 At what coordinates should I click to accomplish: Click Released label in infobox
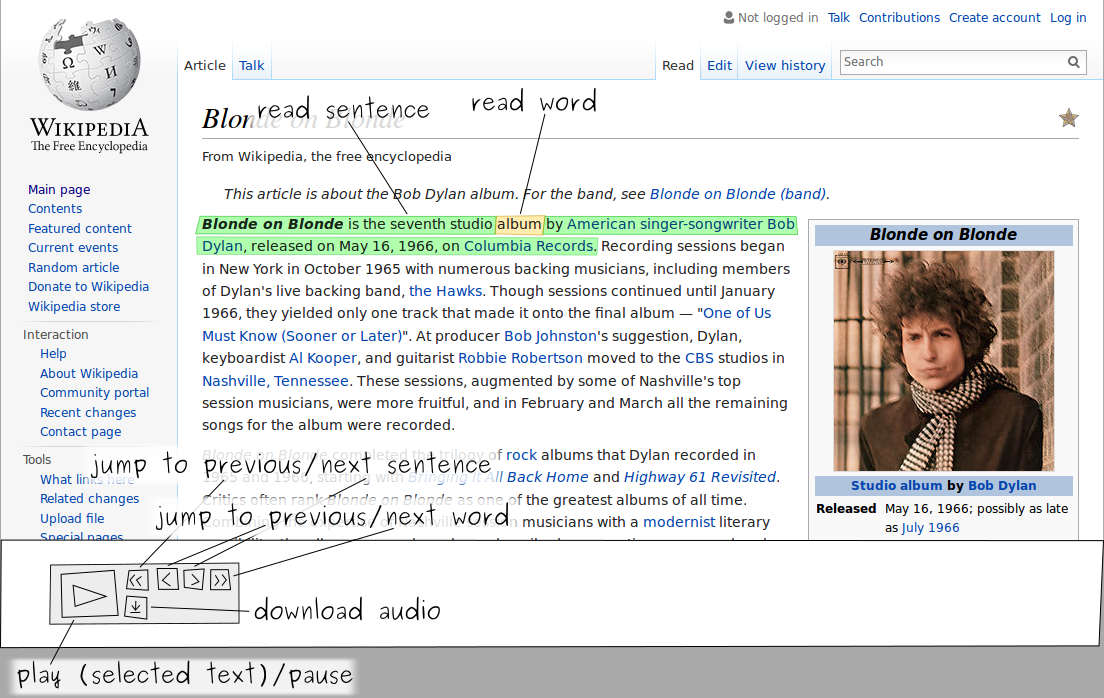pos(846,509)
